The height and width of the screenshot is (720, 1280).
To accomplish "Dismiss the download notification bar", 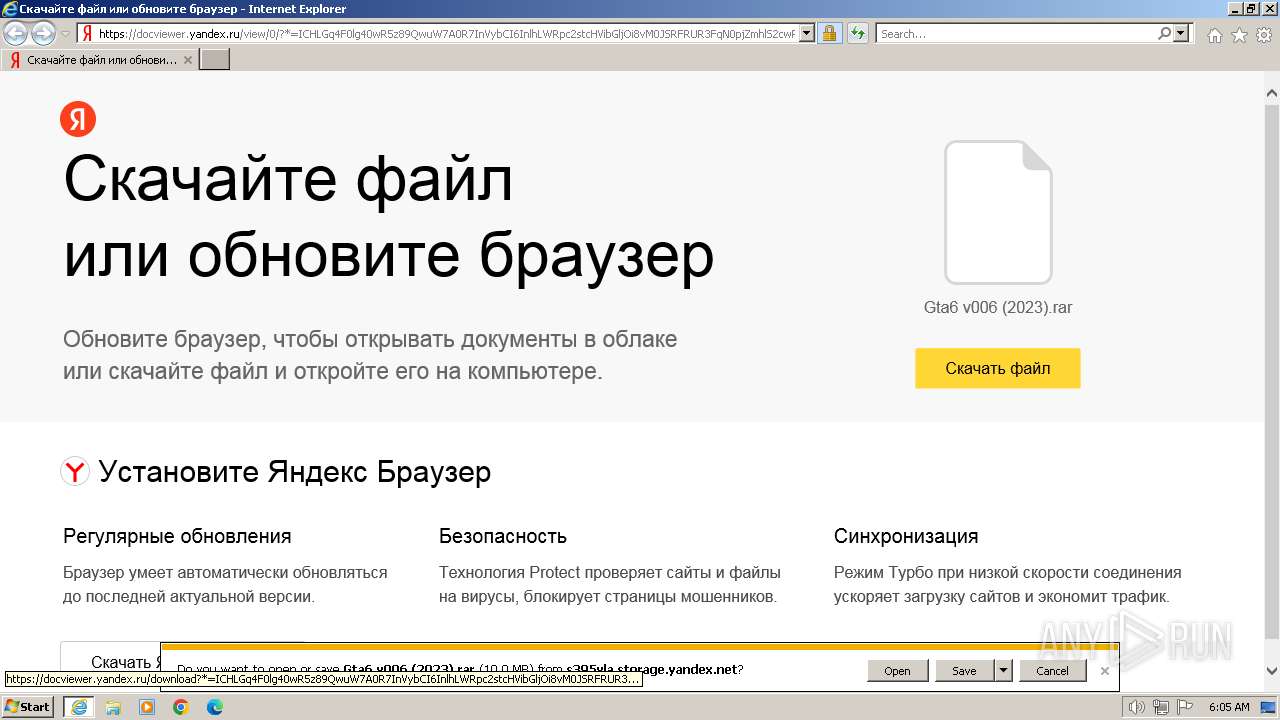I will (1104, 671).
